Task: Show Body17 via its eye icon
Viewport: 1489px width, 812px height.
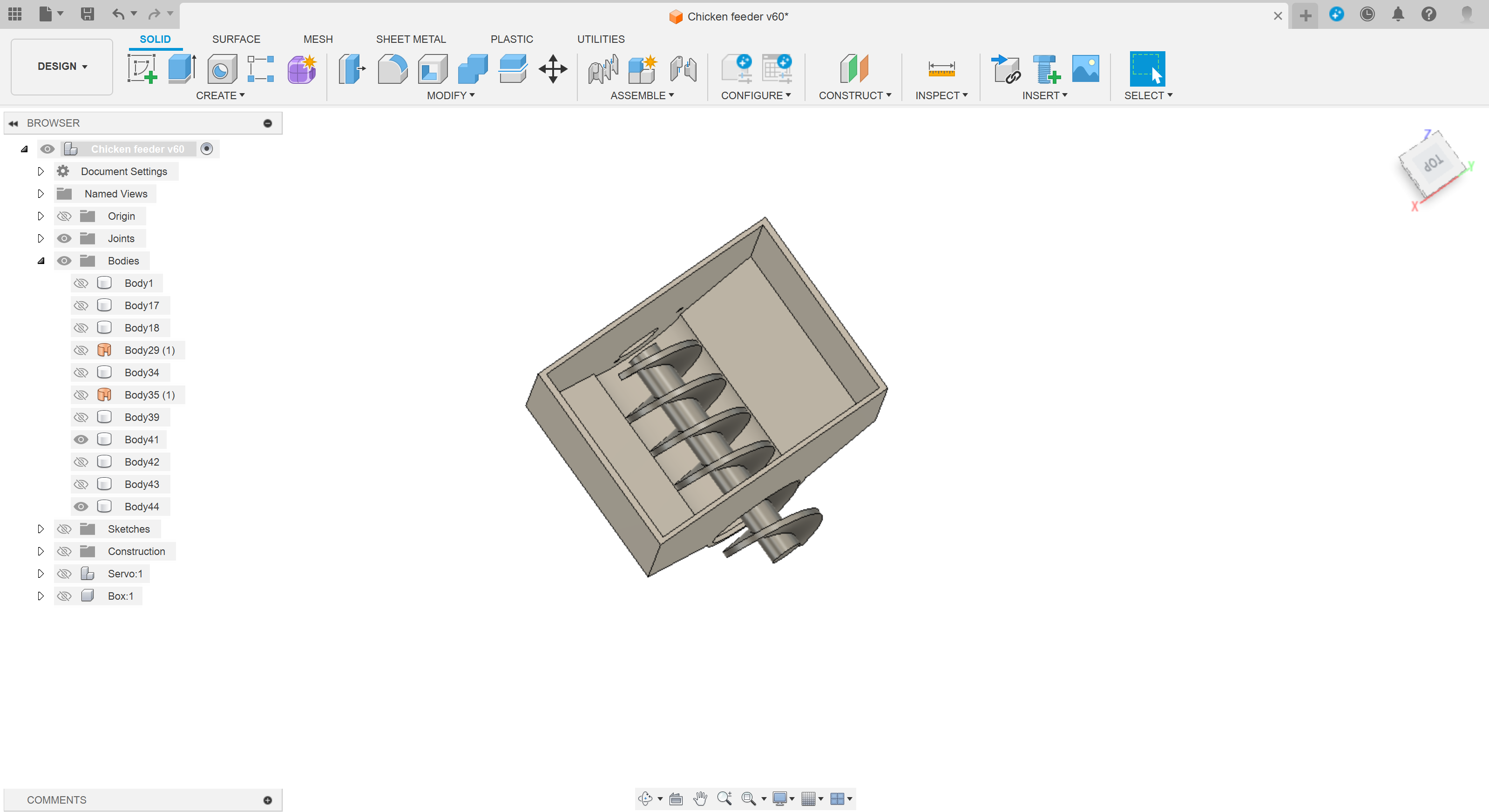Action: (81, 305)
